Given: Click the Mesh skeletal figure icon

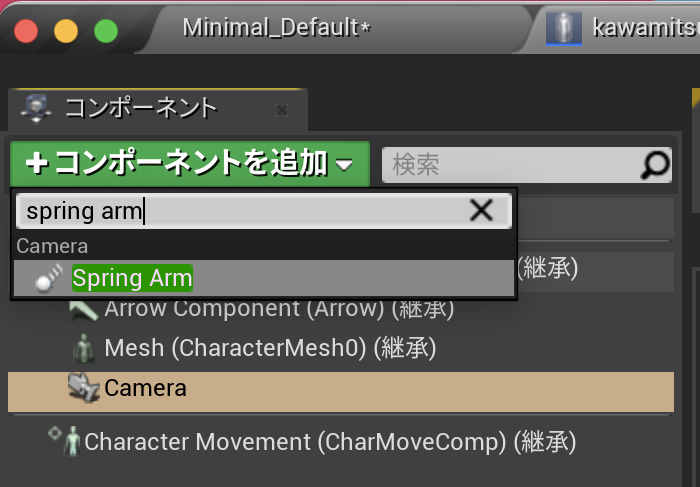Looking at the screenshot, I should coord(84,348).
